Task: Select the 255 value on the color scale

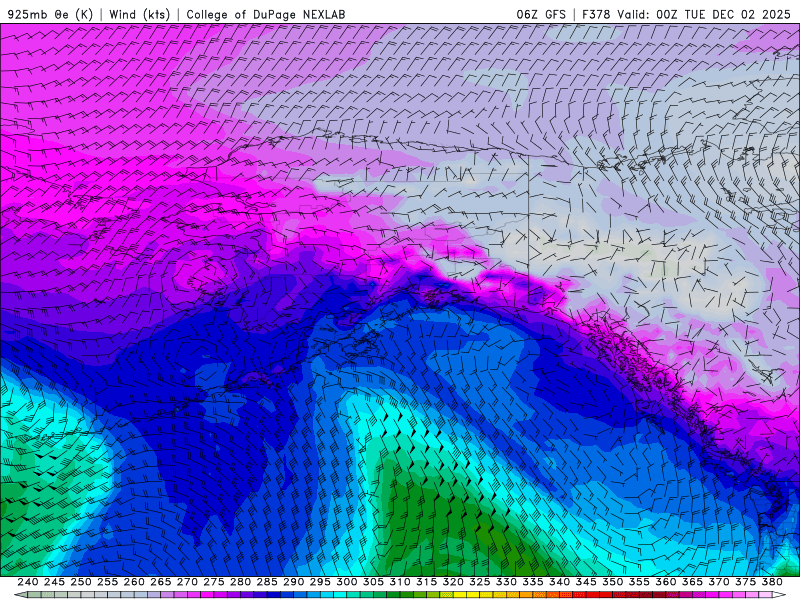Action: coord(107,582)
